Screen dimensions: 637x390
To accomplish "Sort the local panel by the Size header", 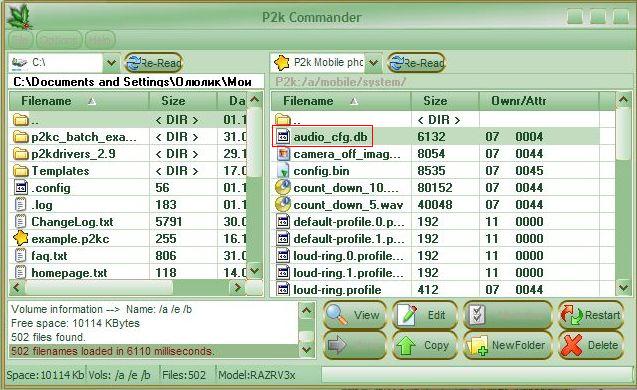I will tap(183, 101).
